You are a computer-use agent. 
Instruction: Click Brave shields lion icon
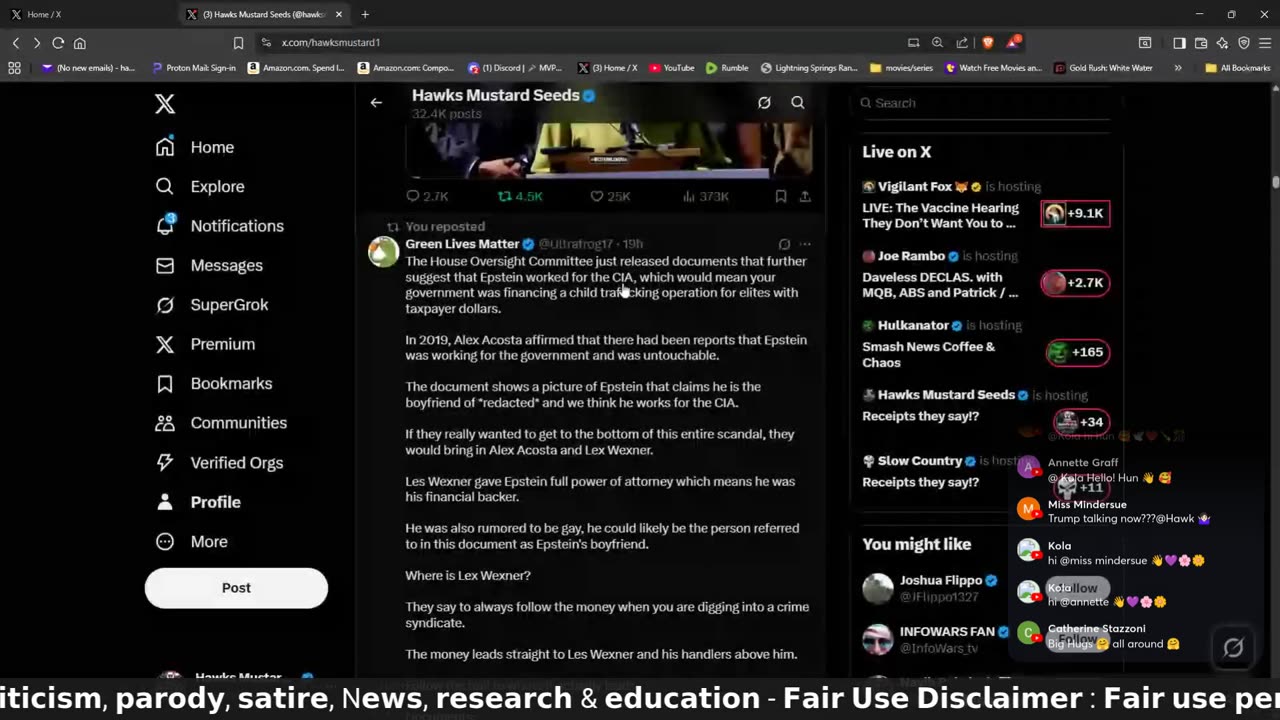[x=988, y=42]
